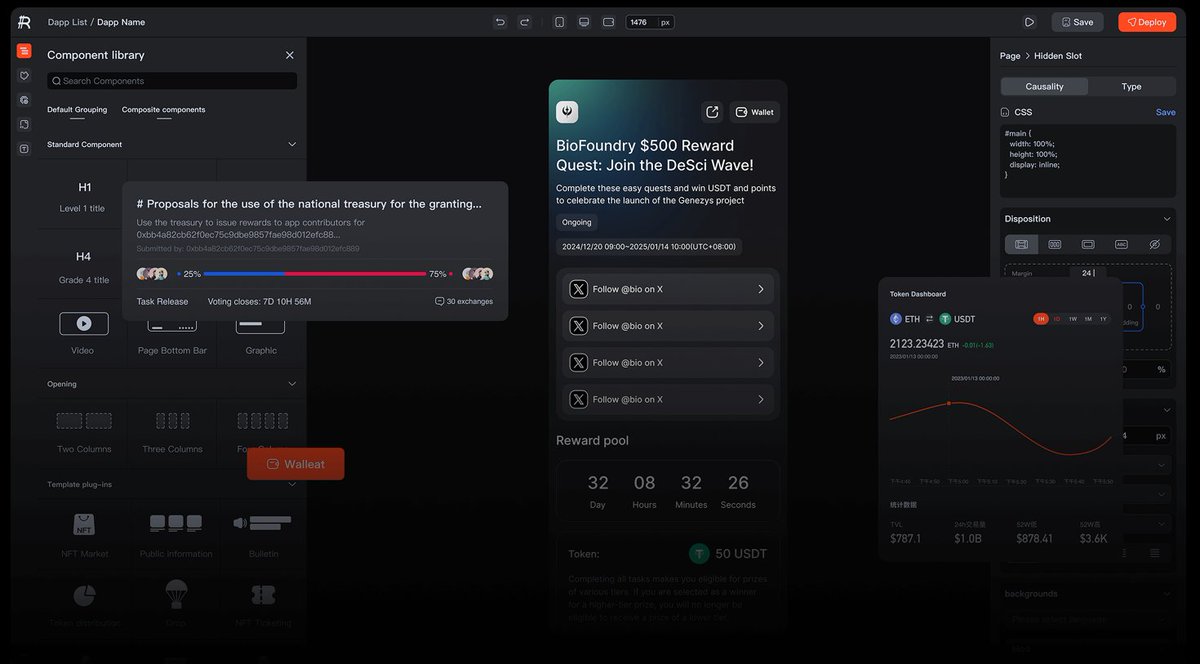Select the third Disposition layout icon

point(1088,244)
